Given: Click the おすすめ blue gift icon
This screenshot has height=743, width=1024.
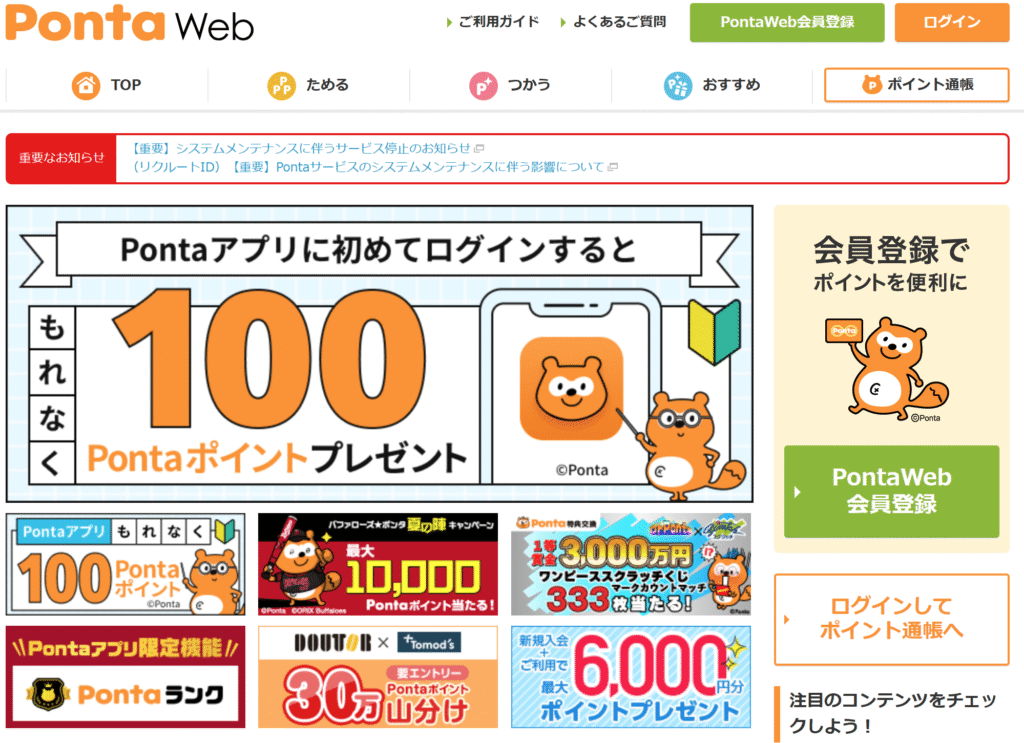Looking at the screenshot, I should 678,86.
